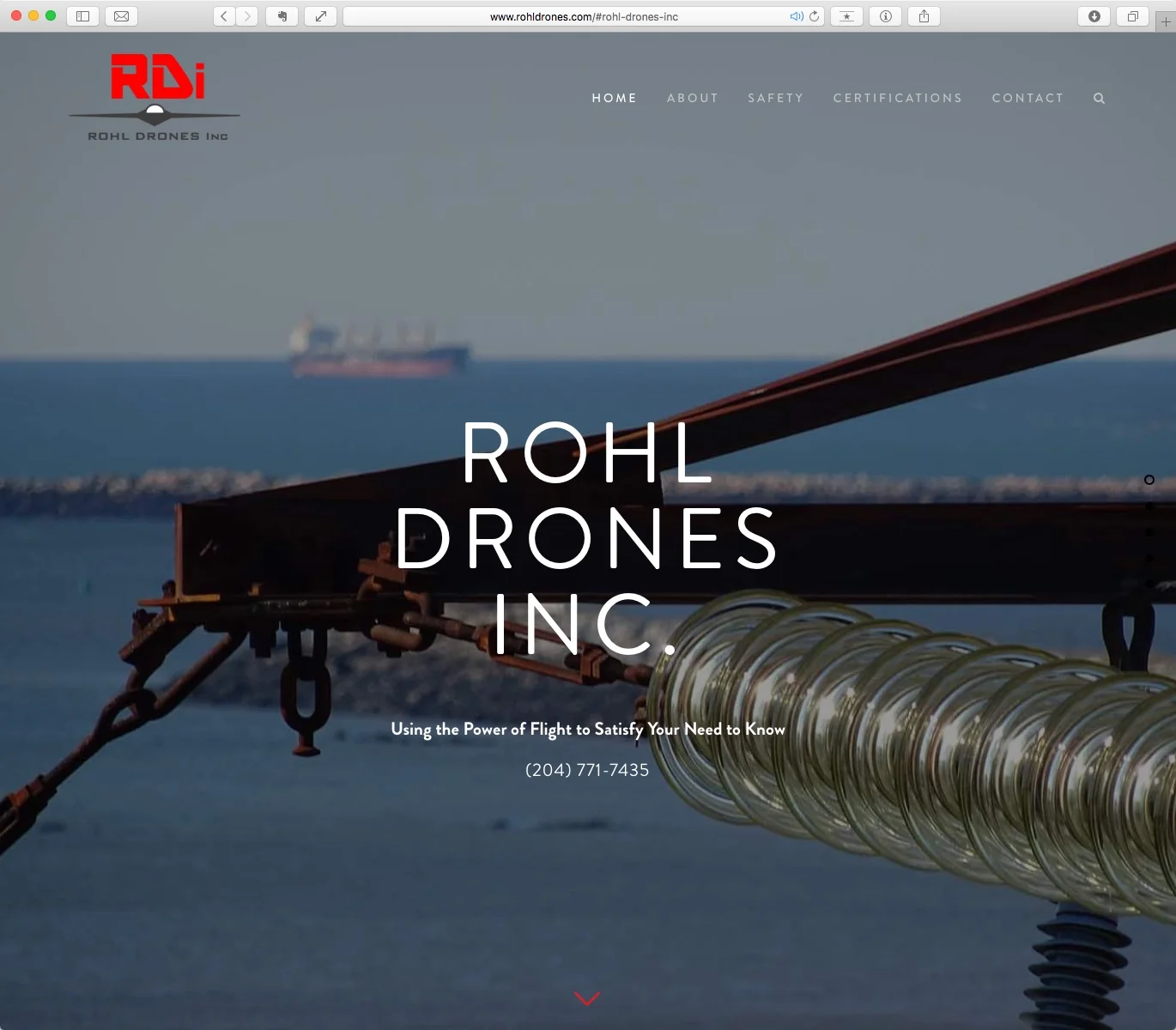Enter full screen with green button
The height and width of the screenshot is (1030, 1176).
click(51, 15)
